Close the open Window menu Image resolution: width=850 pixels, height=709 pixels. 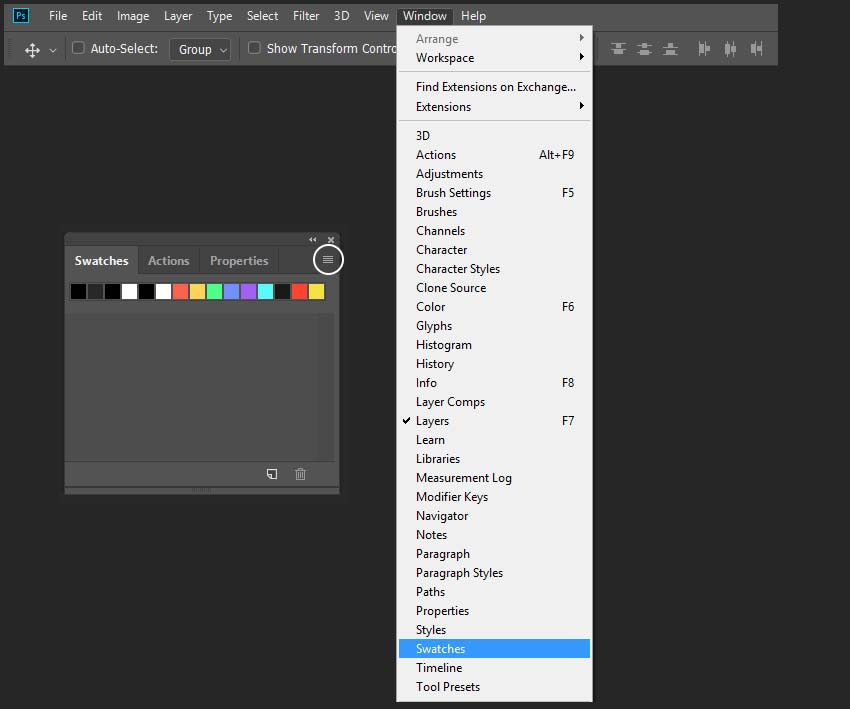point(424,16)
